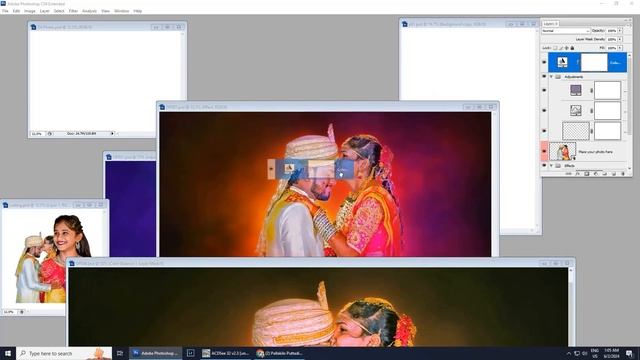Click the top-left document window title icon
This screenshot has height=360, width=640.
[x=33, y=27]
